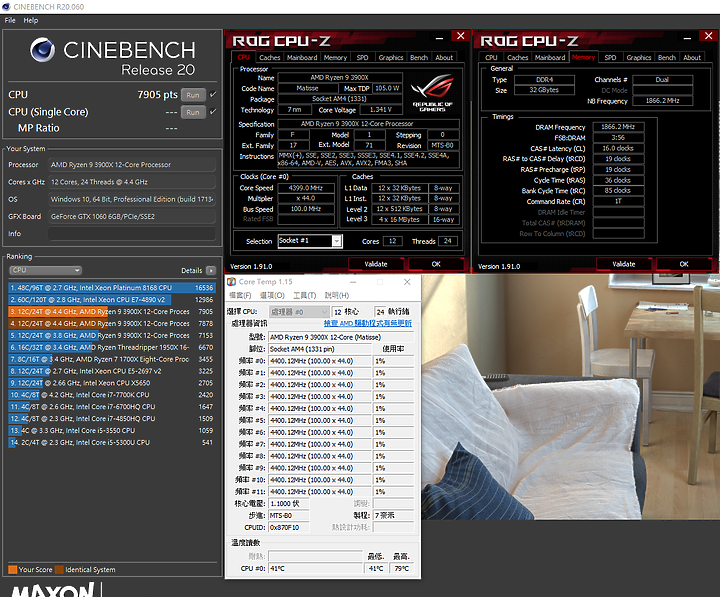Click the Info input field
The height and width of the screenshot is (597, 720).
click(x=132, y=234)
